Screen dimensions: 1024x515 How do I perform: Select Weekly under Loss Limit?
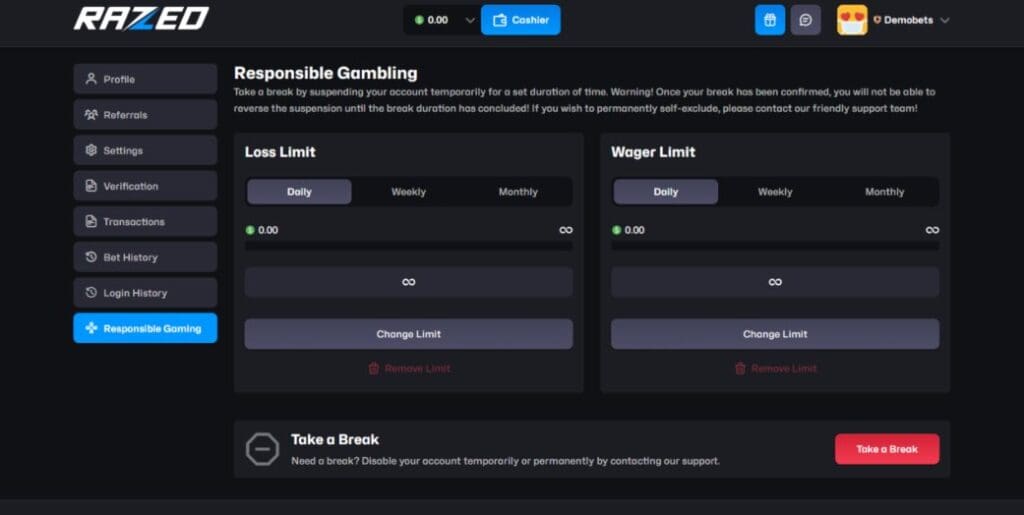pyautogui.click(x=408, y=192)
